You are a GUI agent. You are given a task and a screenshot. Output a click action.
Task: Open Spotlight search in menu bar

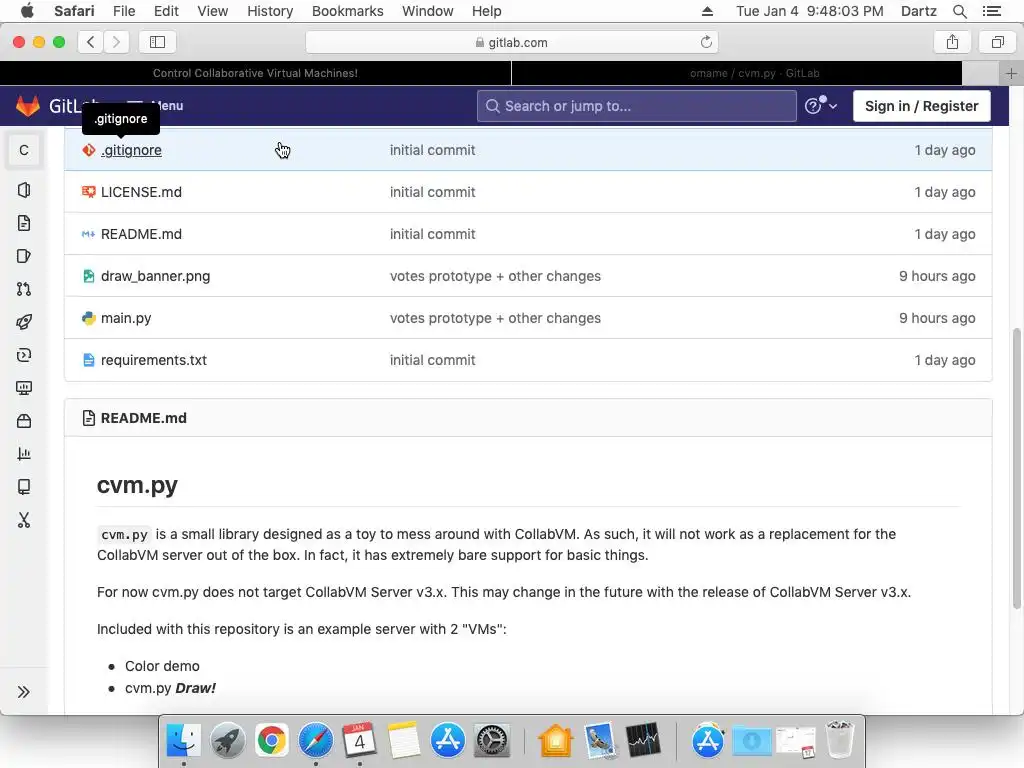959,11
